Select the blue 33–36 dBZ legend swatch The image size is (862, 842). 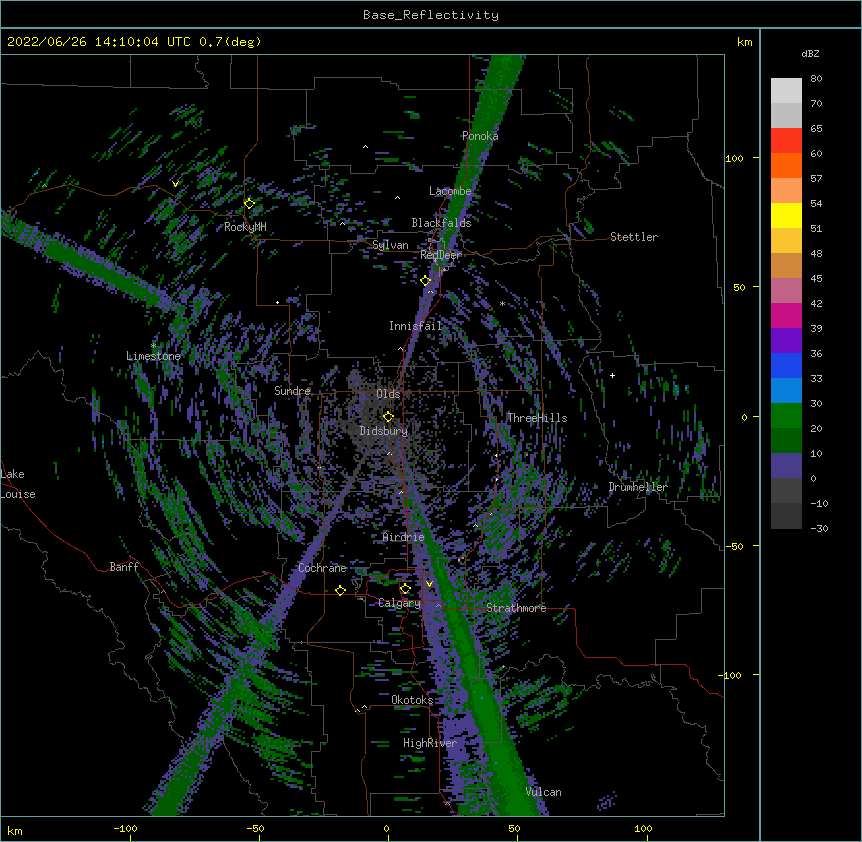(786, 365)
